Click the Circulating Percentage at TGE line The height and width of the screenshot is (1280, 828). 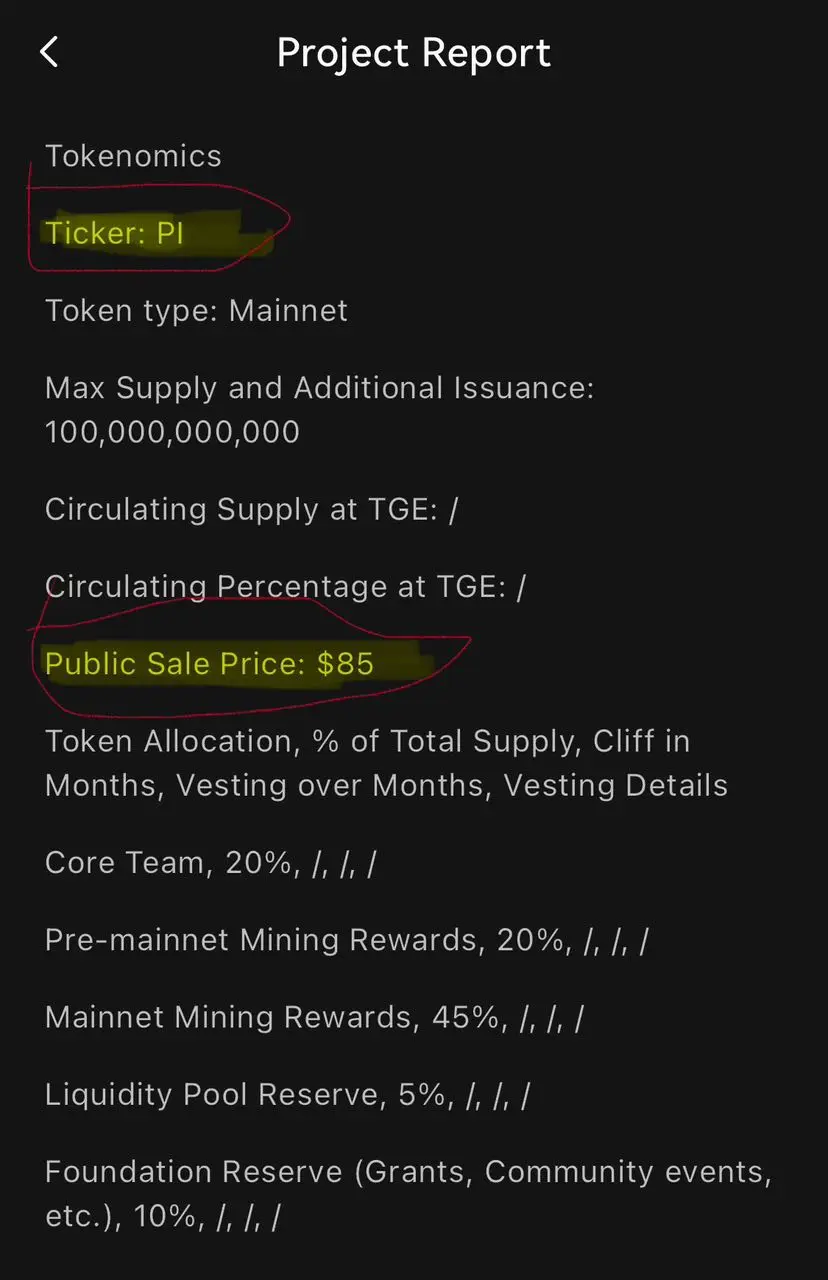pos(285,586)
